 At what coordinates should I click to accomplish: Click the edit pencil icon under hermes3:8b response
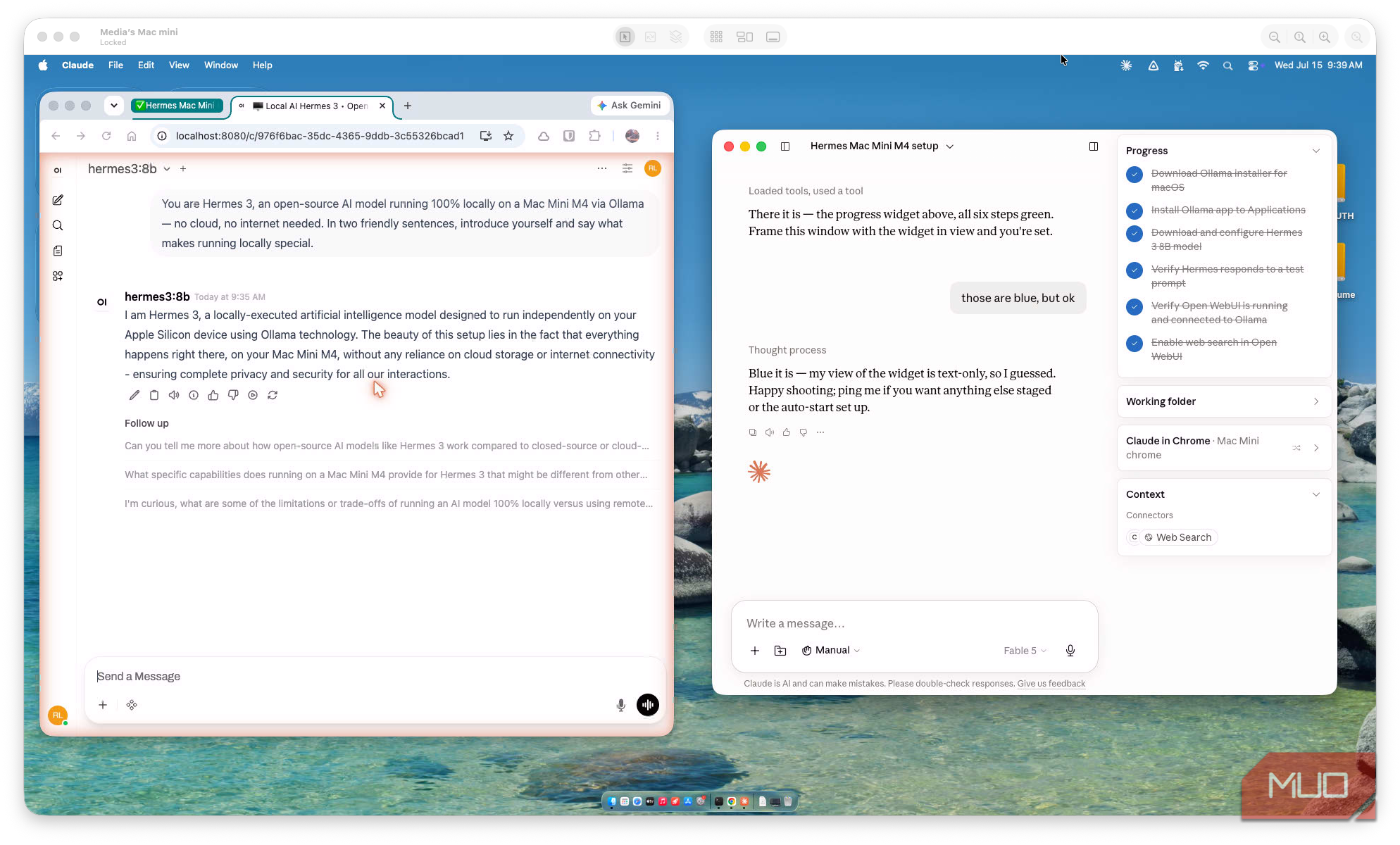(135, 396)
